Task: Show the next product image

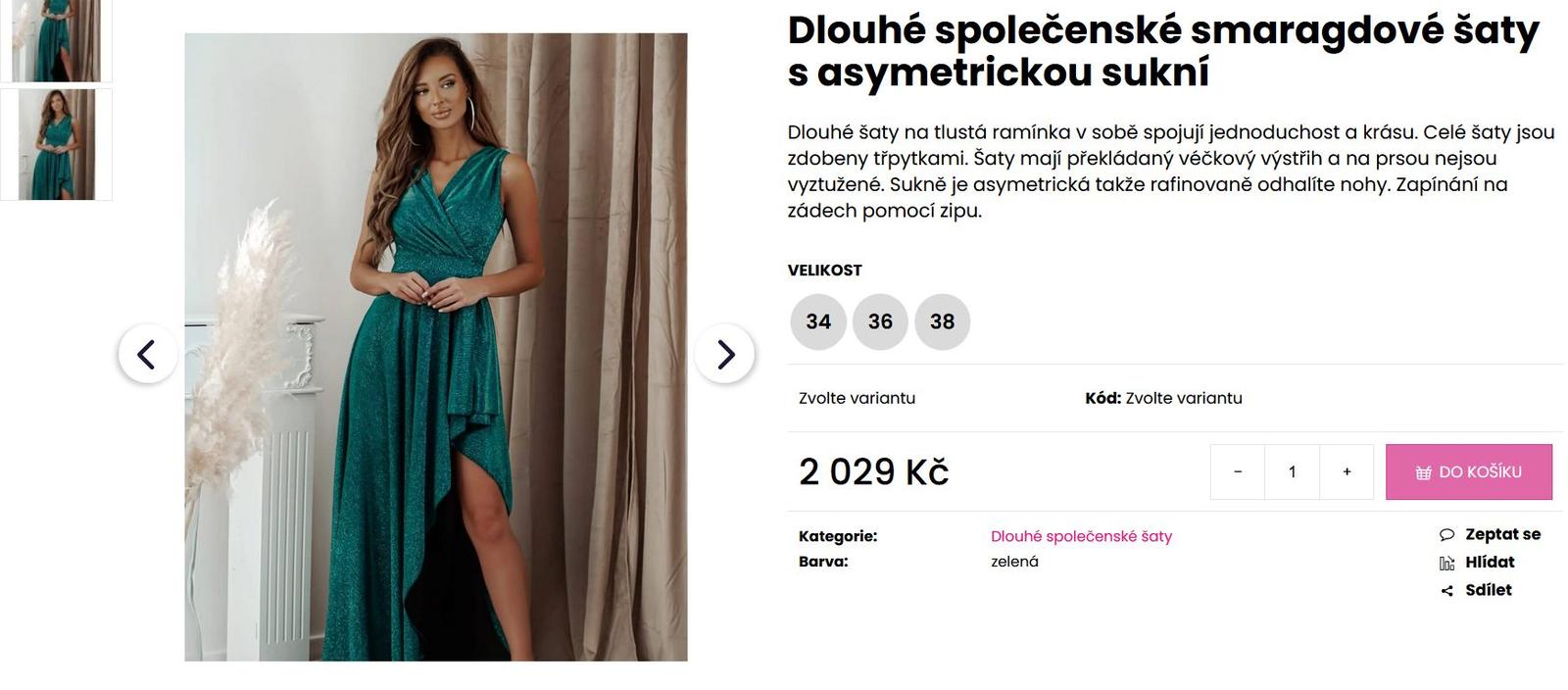Action: click(x=724, y=354)
